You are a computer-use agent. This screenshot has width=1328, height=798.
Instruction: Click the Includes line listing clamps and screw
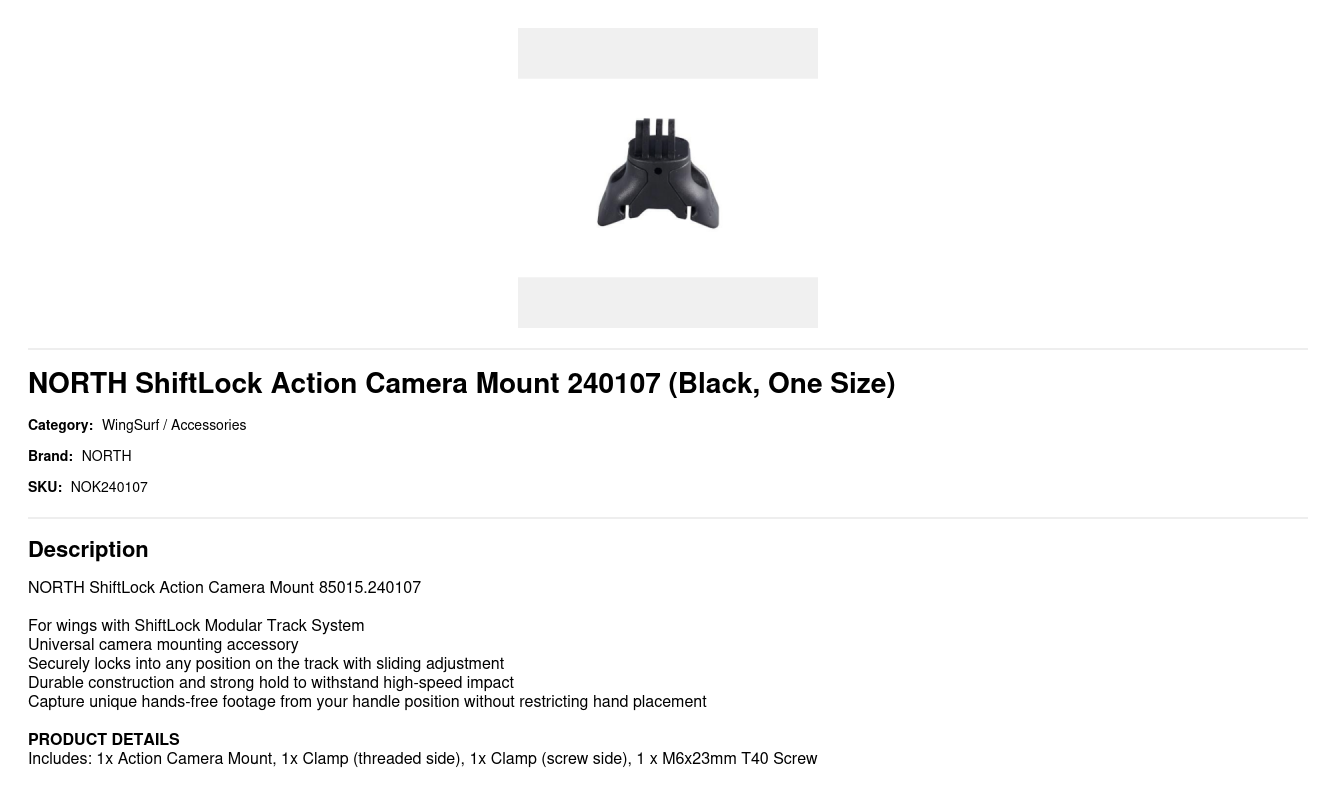(422, 758)
